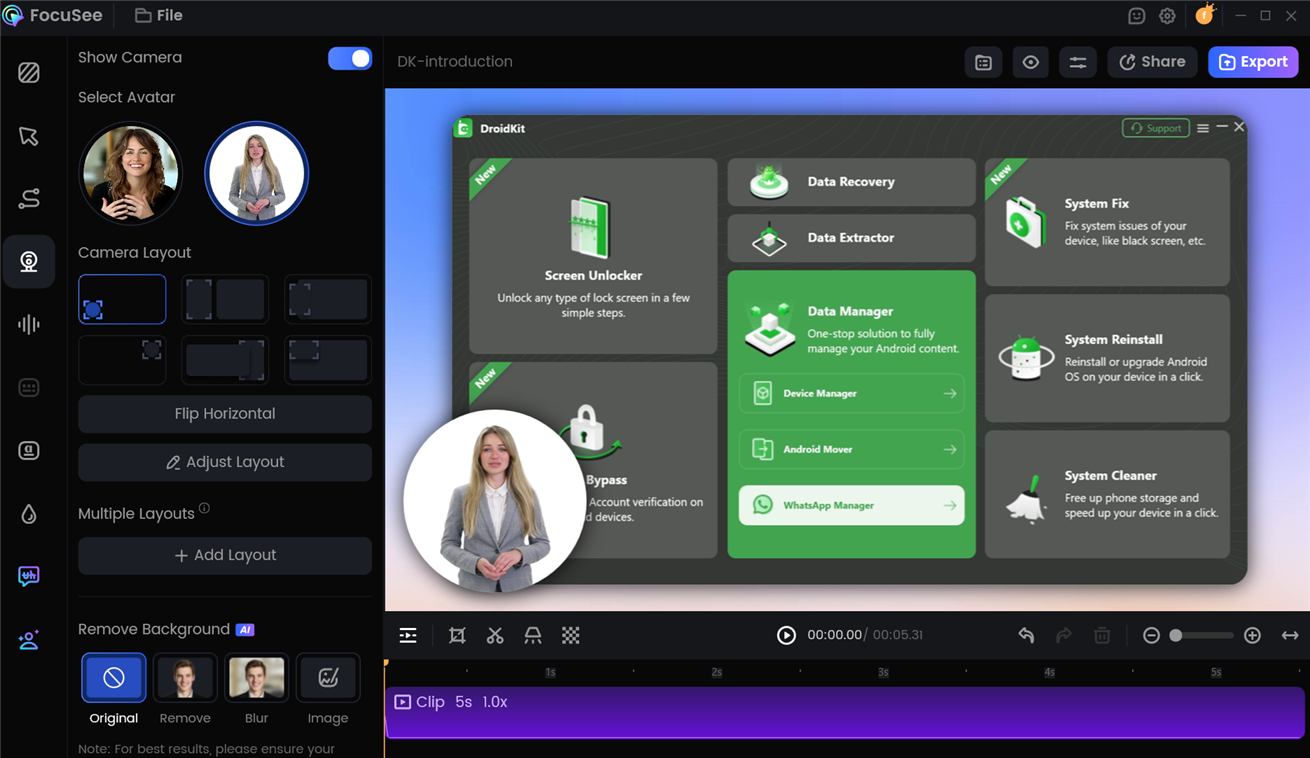Click the crop tool in timeline toolbar
1310x758 pixels.
[457, 636]
